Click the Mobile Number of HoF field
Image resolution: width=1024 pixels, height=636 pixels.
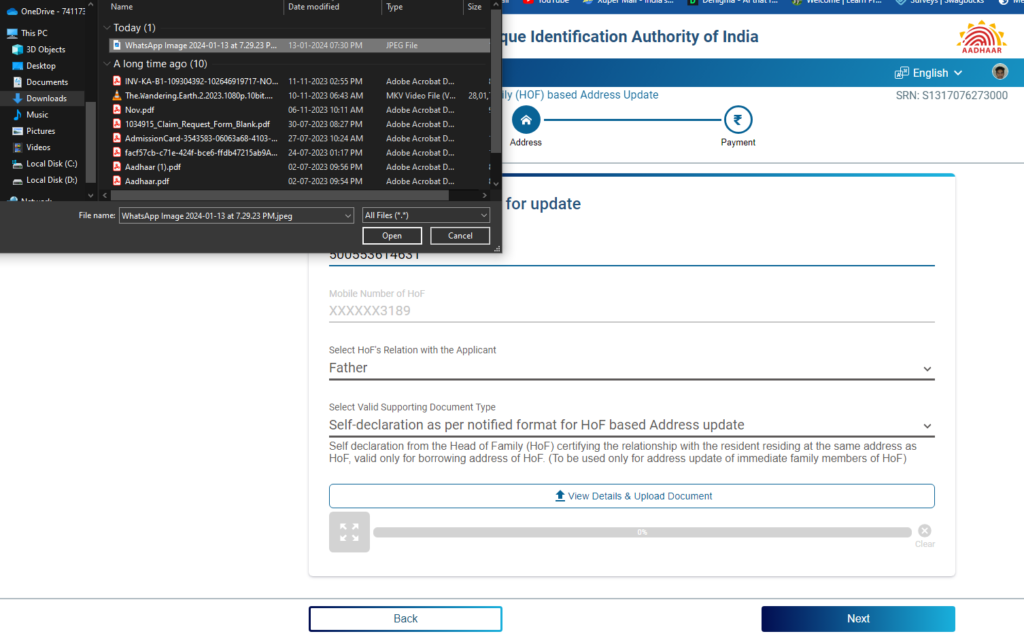(632, 311)
